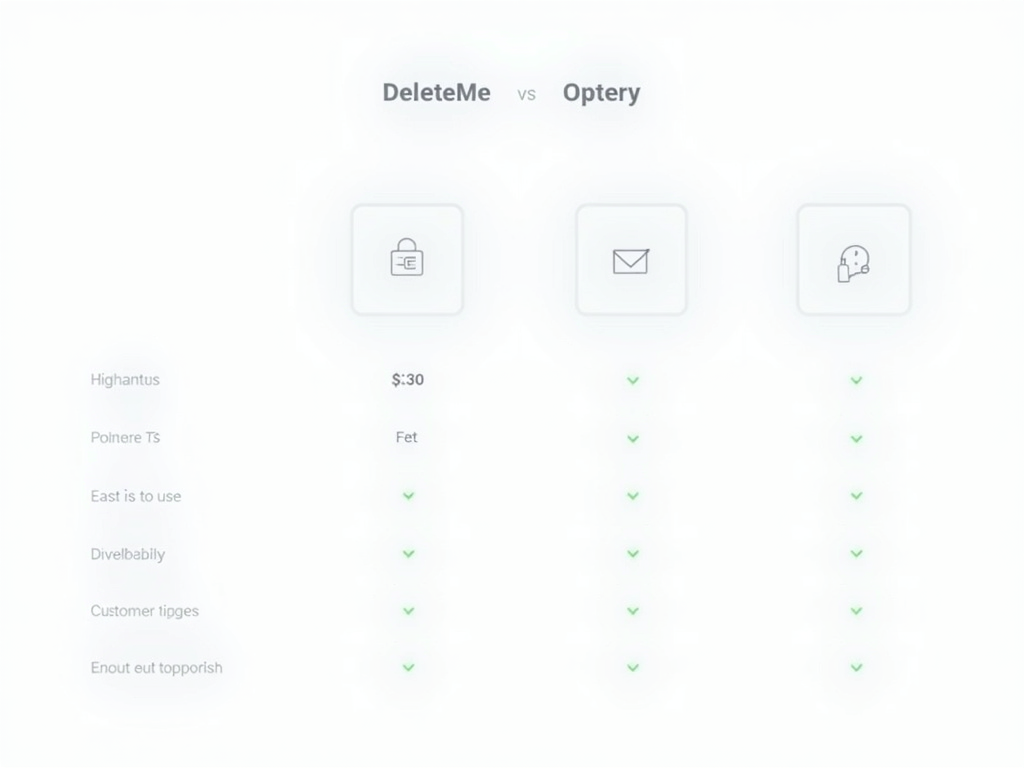Screen dimensions: 1024x768
Task: Click the $:30 price value
Action: [x=408, y=379]
